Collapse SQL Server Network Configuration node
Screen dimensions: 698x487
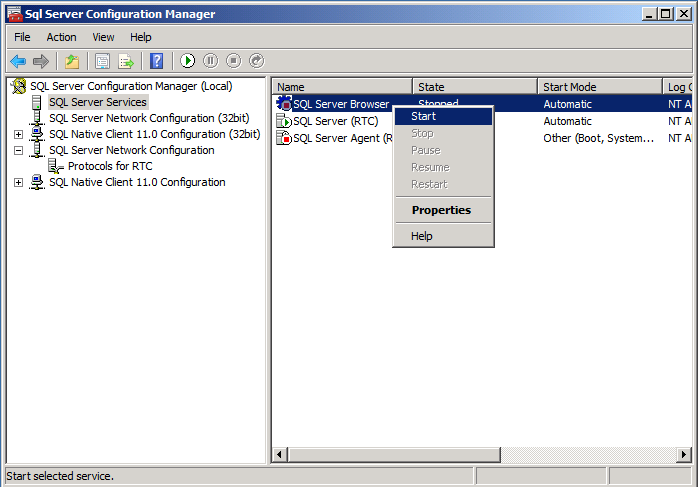(x=18, y=150)
